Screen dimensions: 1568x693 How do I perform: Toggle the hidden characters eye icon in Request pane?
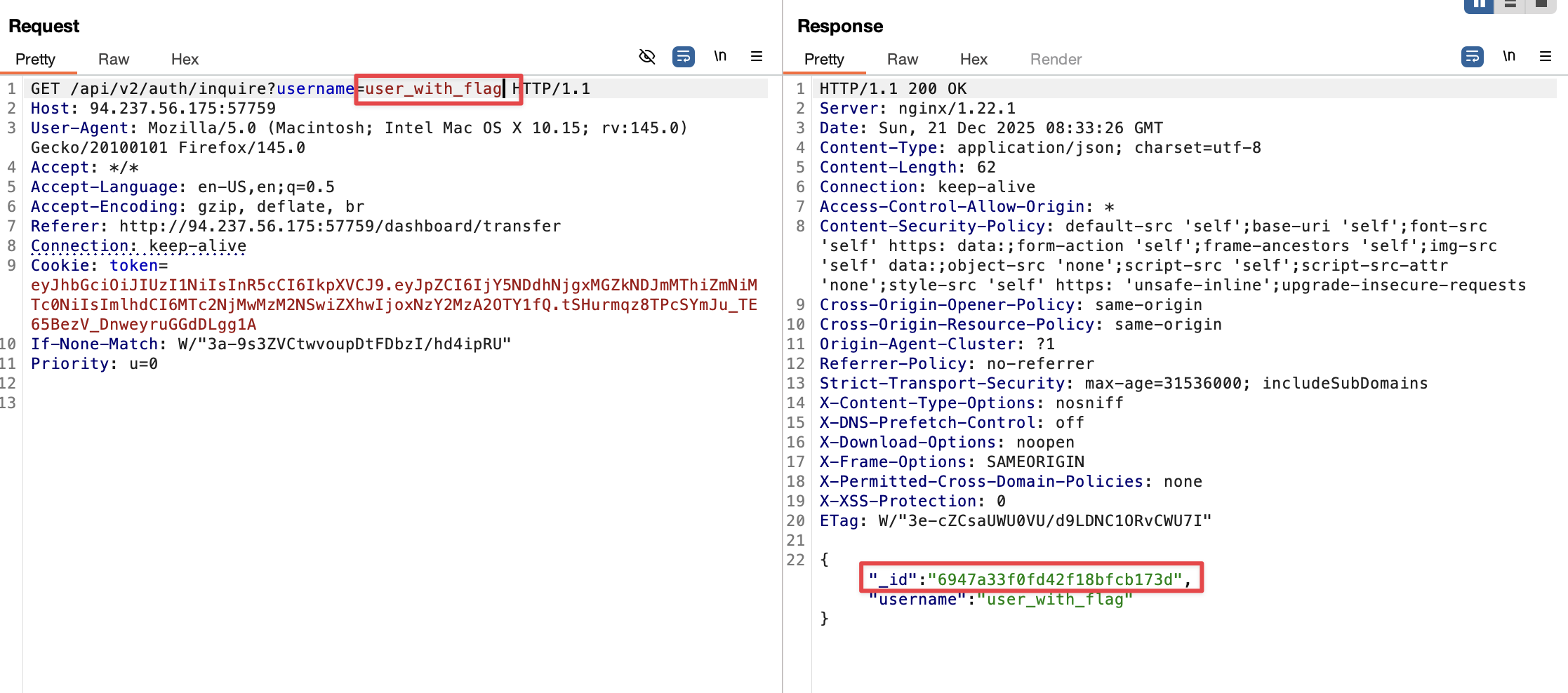(646, 56)
